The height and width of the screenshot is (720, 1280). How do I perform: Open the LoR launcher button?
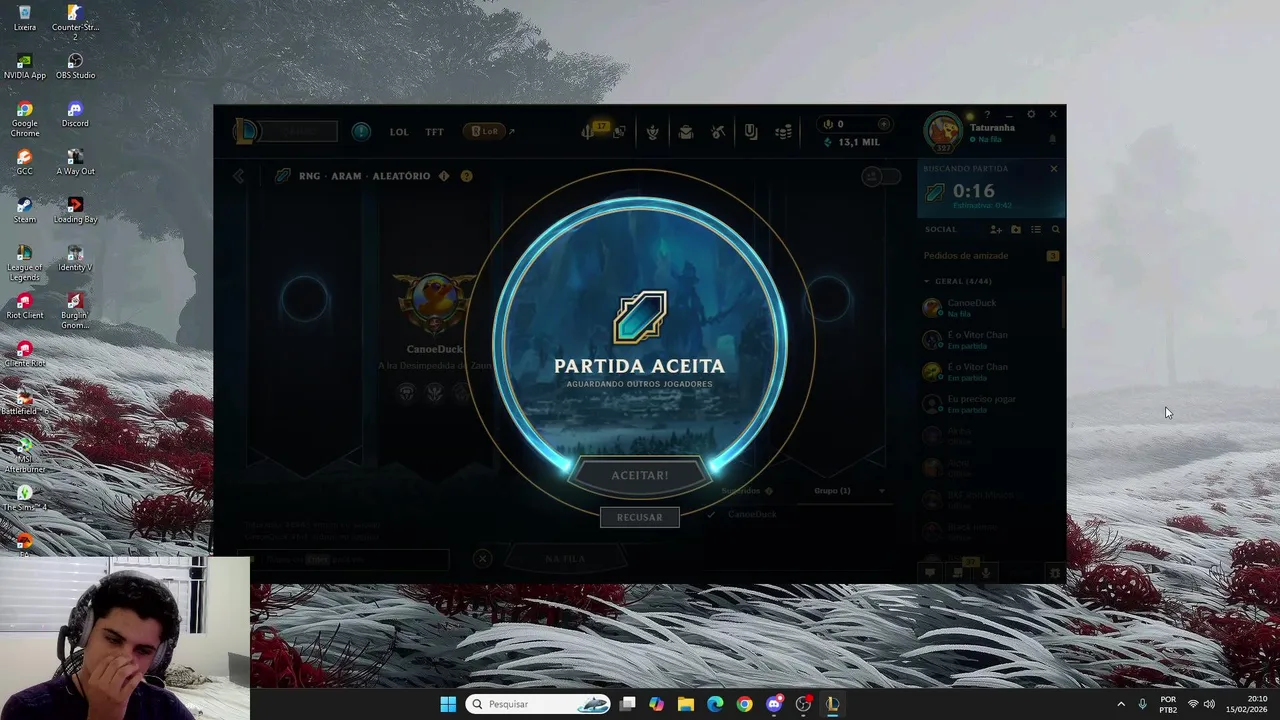(x=485, y=131)
